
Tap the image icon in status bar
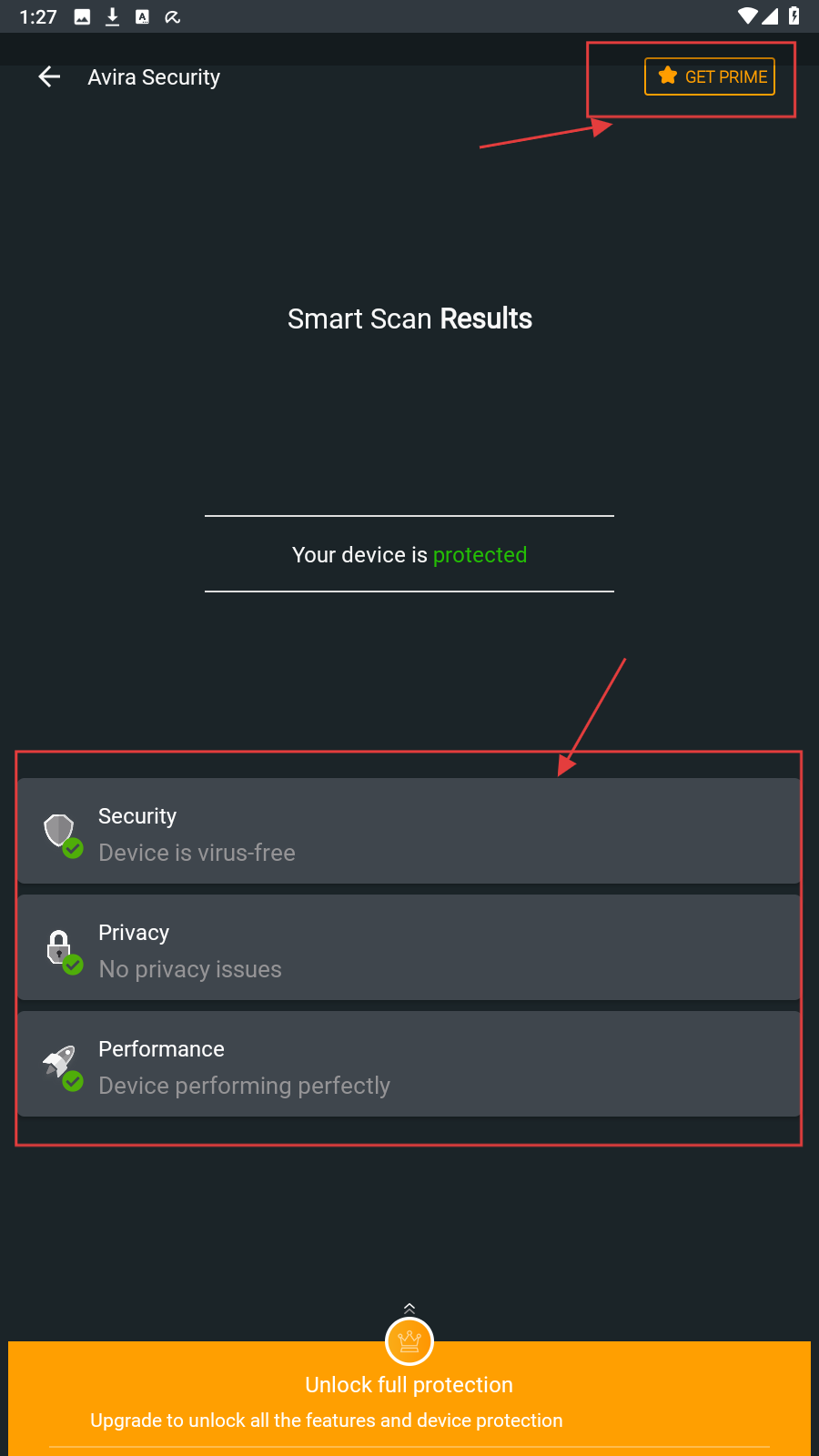[x=82, y=16]
